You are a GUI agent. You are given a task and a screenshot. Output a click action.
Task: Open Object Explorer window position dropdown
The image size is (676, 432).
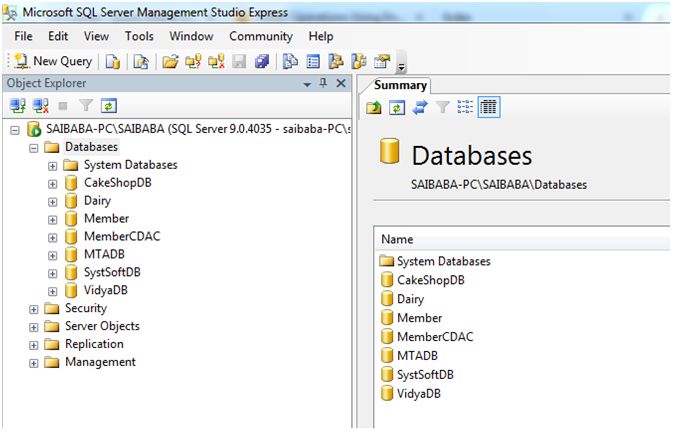(307, 85)
